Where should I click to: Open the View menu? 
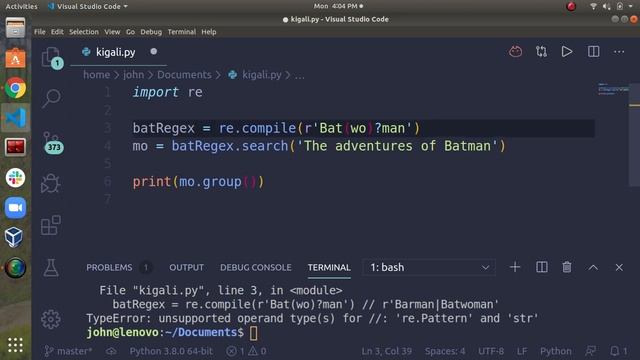(x=112, y=32)
